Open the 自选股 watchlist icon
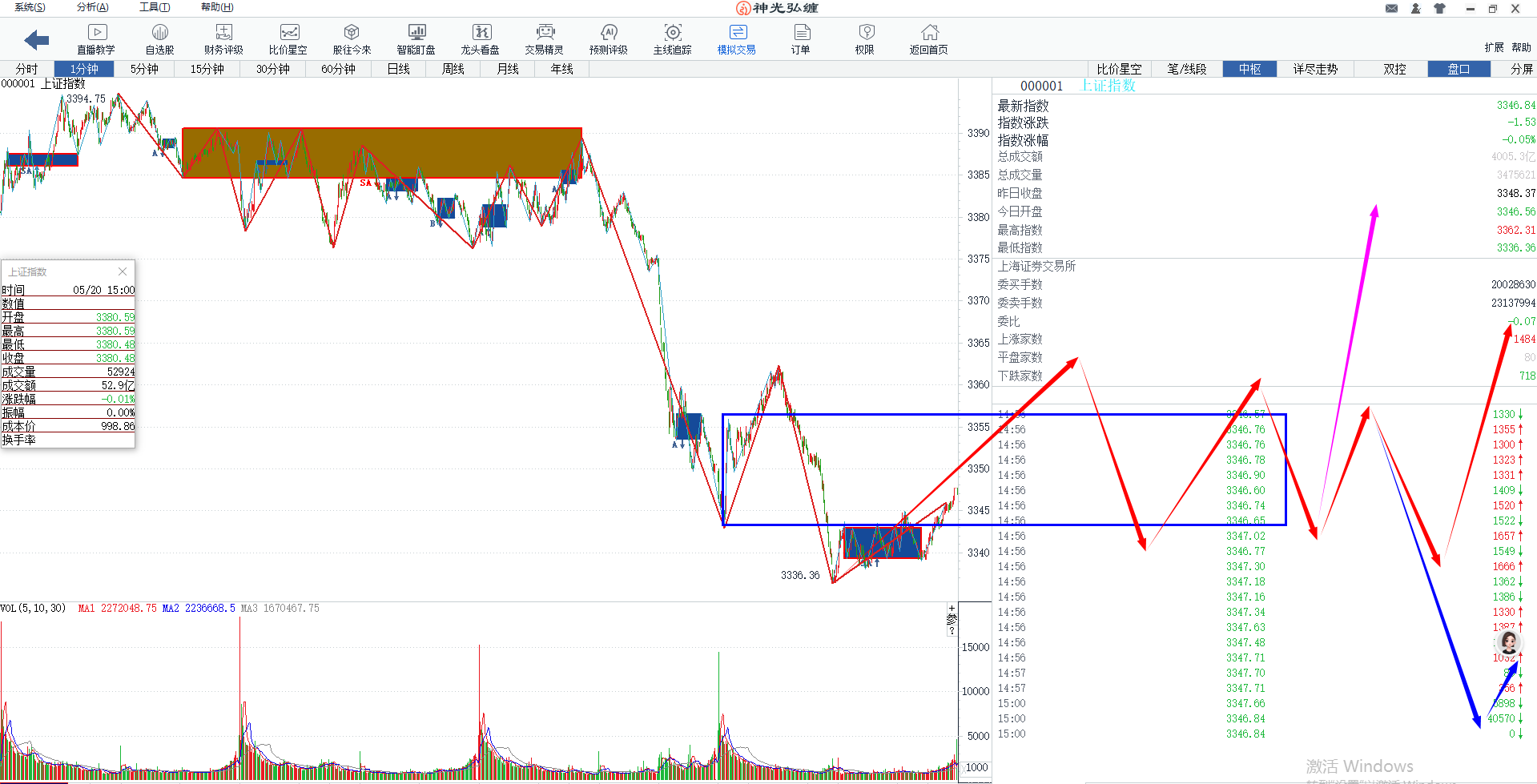The width and height of the screenshot is (1537, 784). [160, 38]
